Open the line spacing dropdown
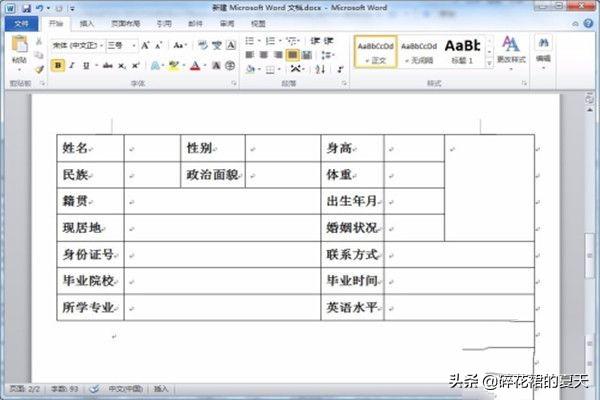600x400 pixels. [327, 55]
